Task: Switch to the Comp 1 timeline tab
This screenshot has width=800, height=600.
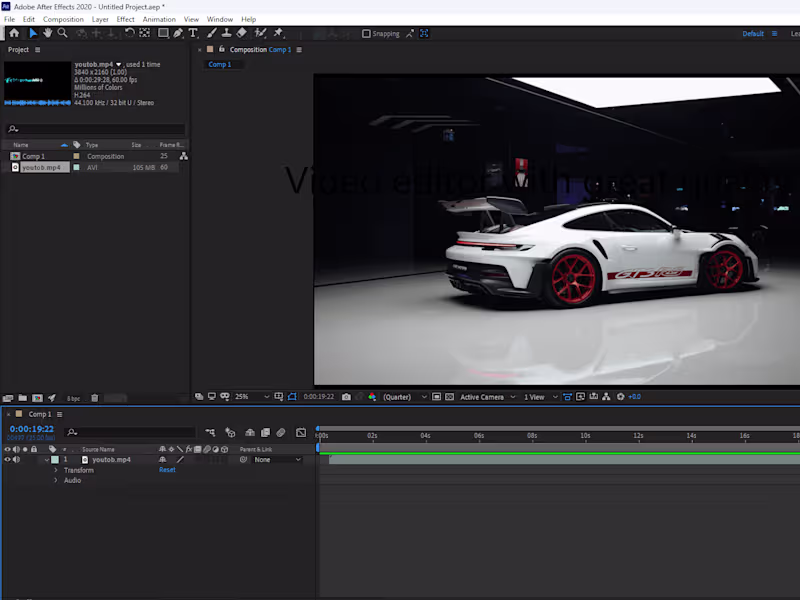Action: 38,413
